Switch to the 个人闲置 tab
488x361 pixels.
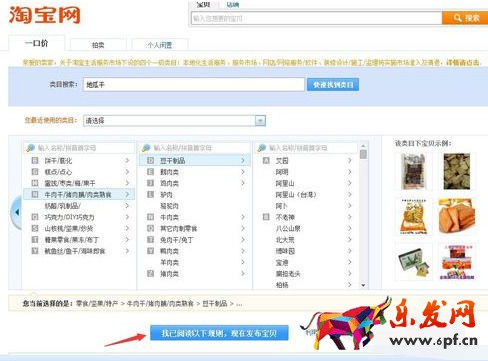160,45
